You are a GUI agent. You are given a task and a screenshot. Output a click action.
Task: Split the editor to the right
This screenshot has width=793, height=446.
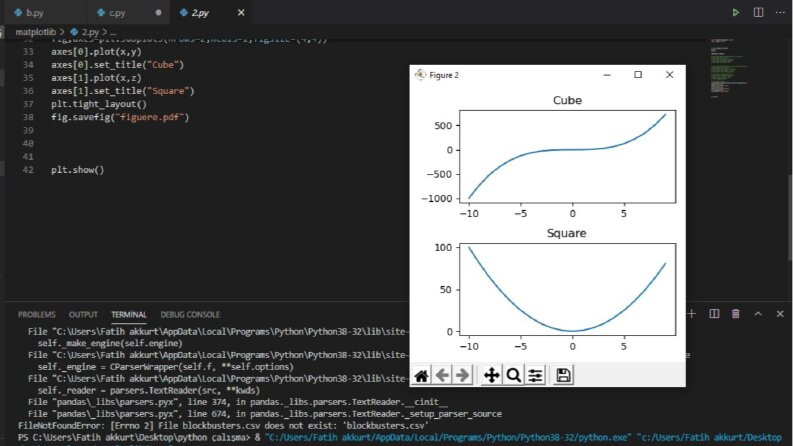point(758,13)
